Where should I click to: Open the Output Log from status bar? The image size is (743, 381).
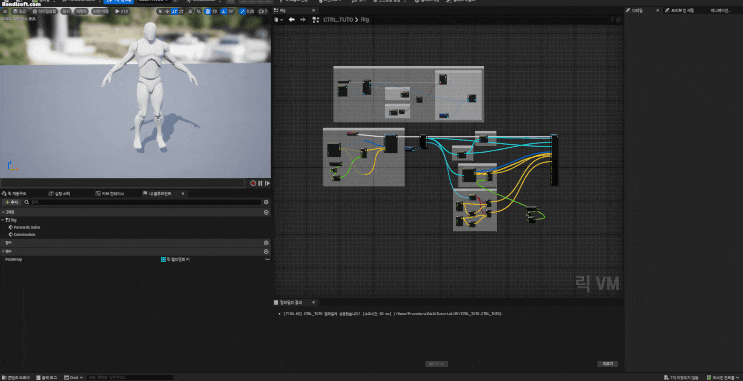46,378
